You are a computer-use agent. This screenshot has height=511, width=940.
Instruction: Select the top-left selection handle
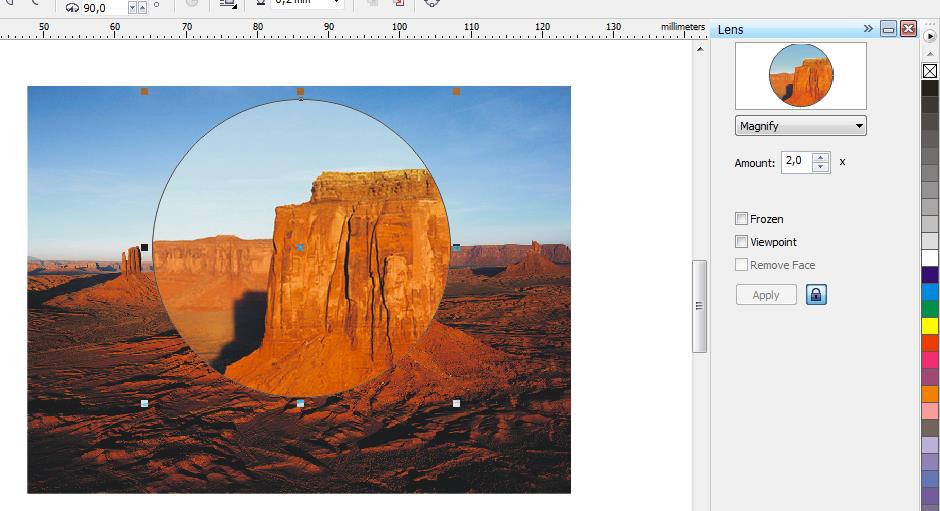coord(144,92)
